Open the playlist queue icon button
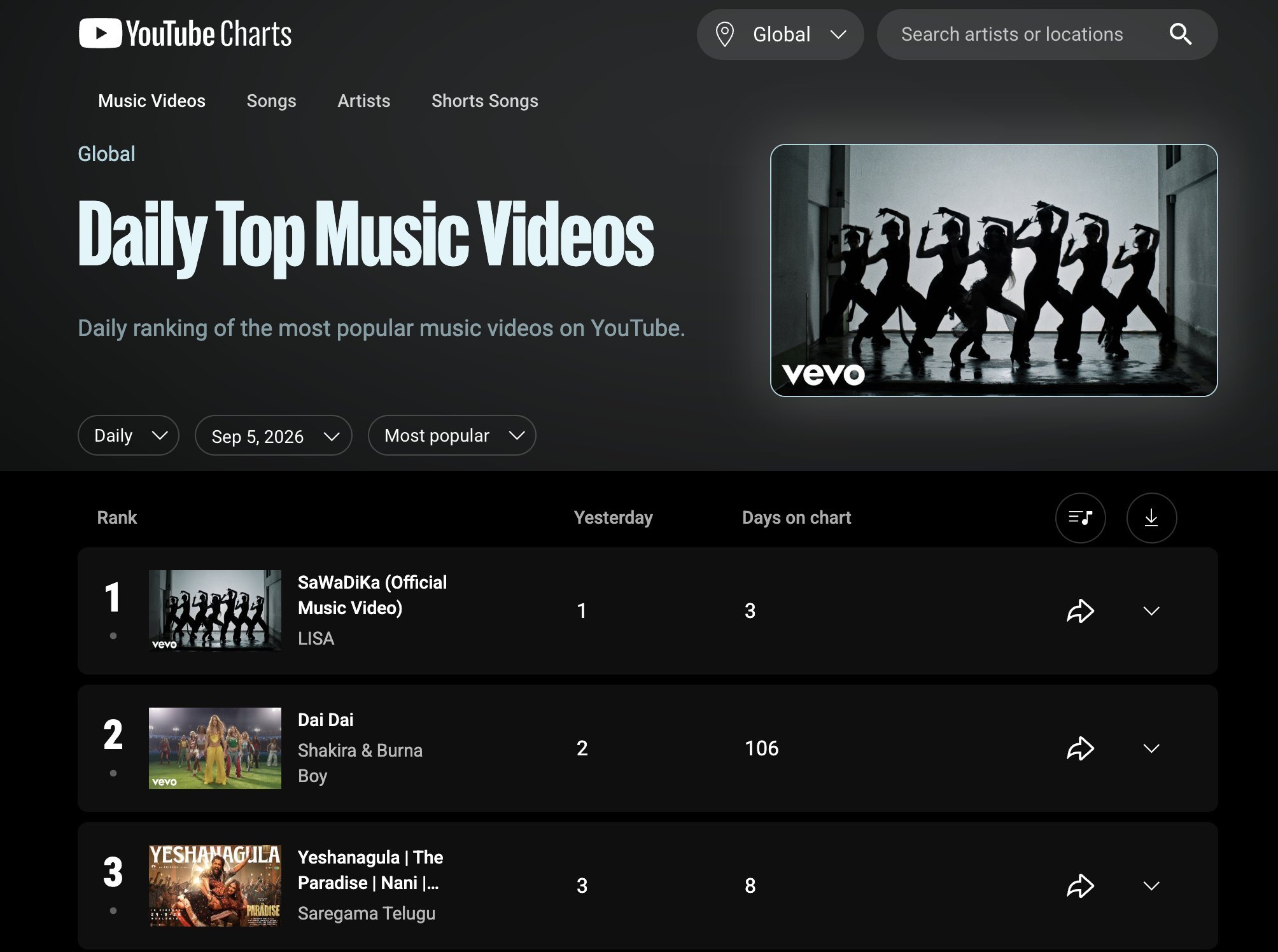 click(1080, 518)
